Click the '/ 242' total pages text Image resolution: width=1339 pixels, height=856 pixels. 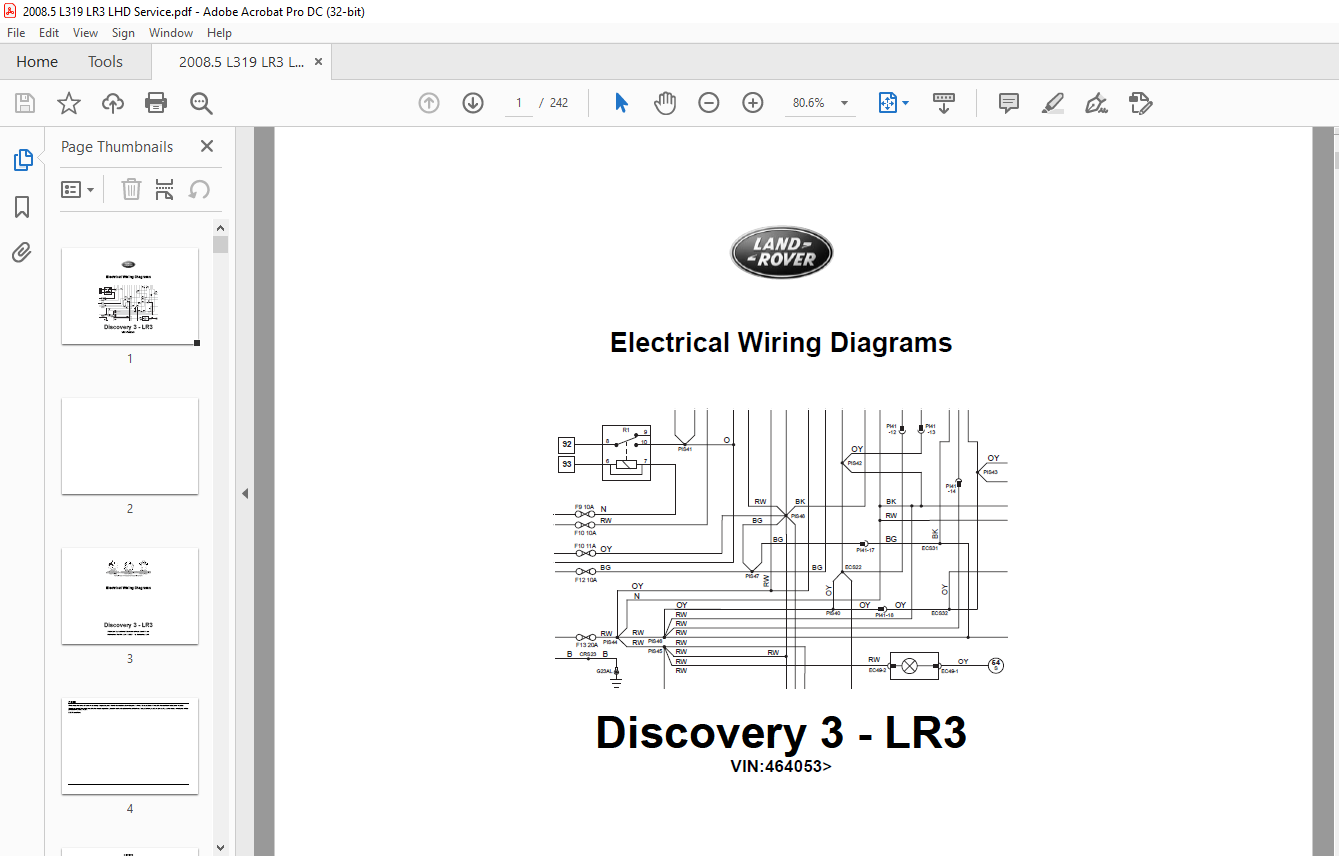[554, 103]
